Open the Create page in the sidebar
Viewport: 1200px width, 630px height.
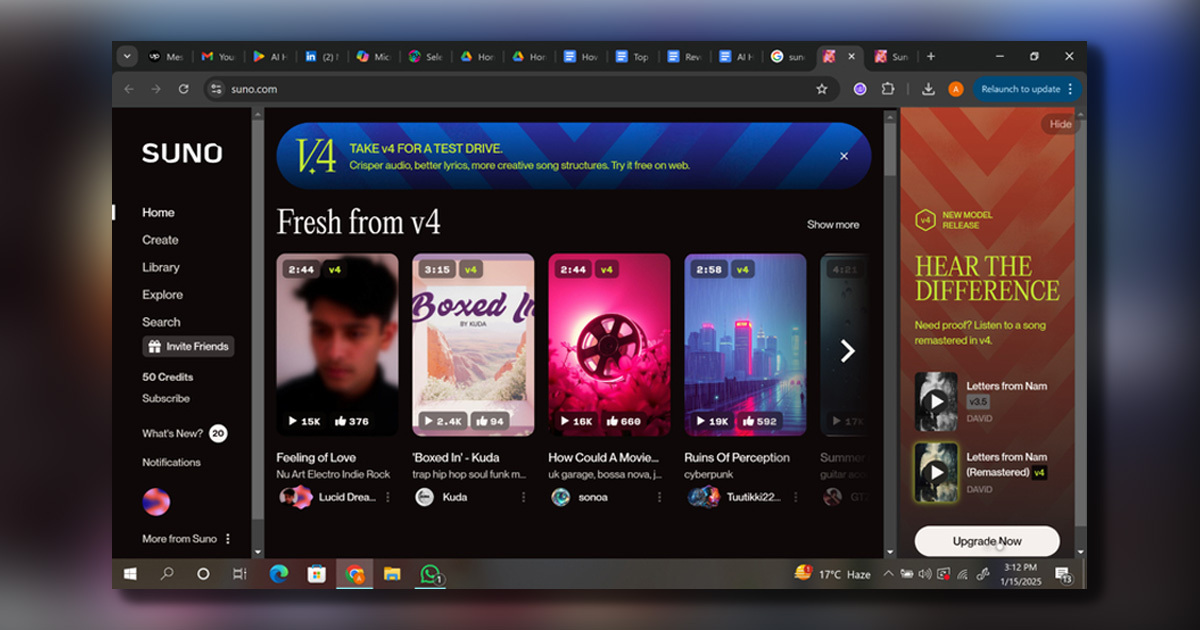click(160, 240)
